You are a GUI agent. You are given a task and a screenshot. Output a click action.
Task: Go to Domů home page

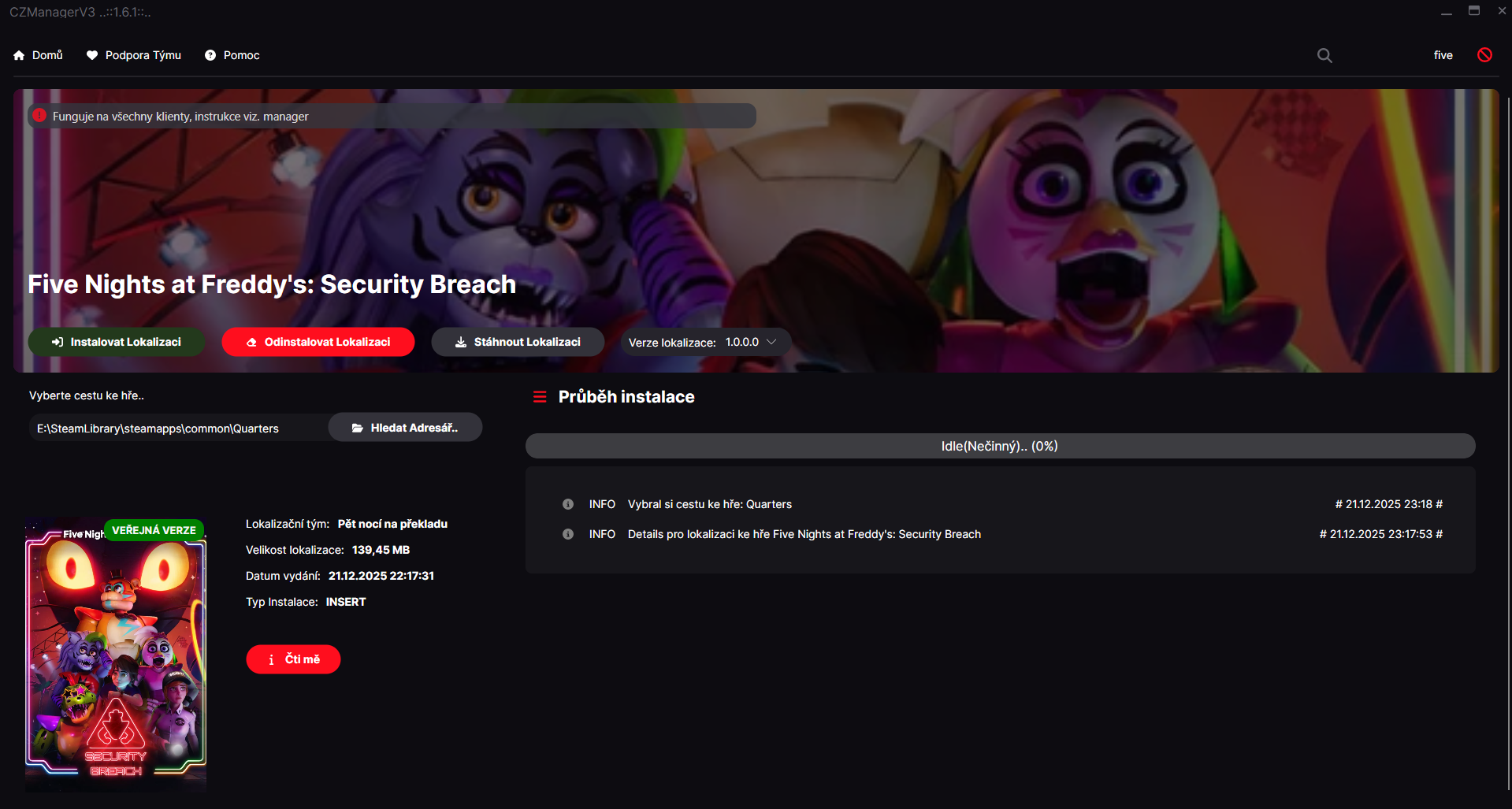(x=38, y=55)
